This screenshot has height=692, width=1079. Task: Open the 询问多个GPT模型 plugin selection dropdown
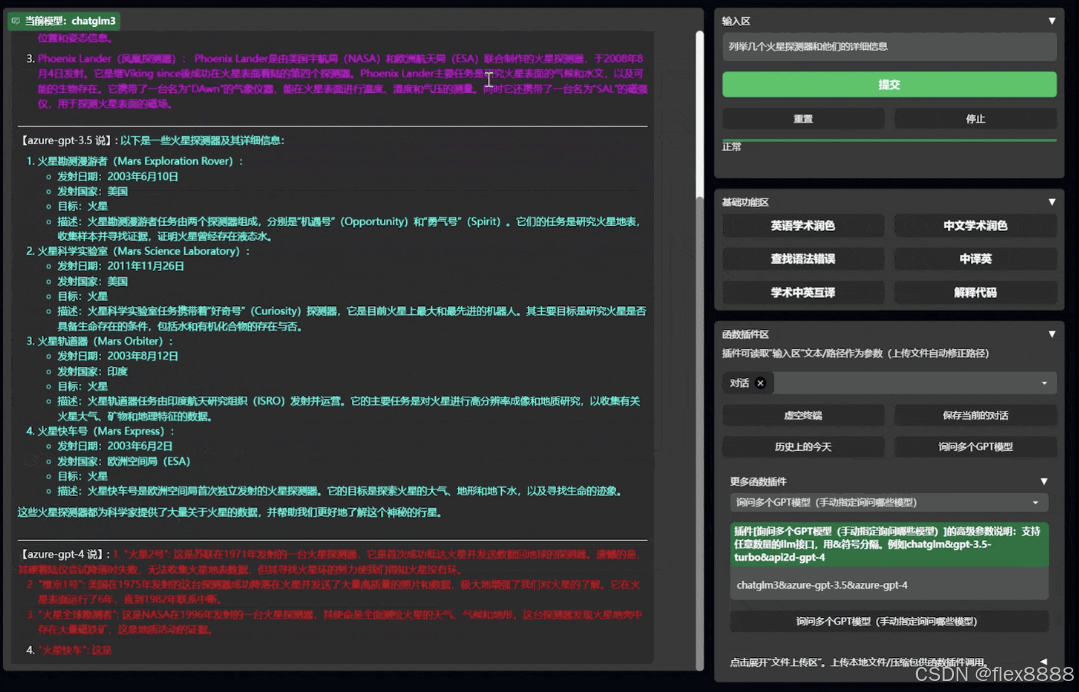[889, 503]
